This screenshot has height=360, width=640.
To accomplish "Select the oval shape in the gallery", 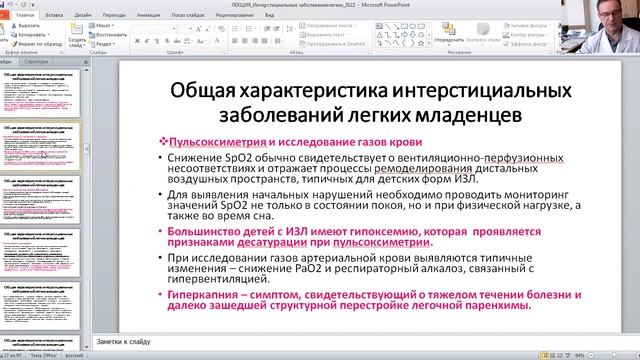I will [412, 26].
